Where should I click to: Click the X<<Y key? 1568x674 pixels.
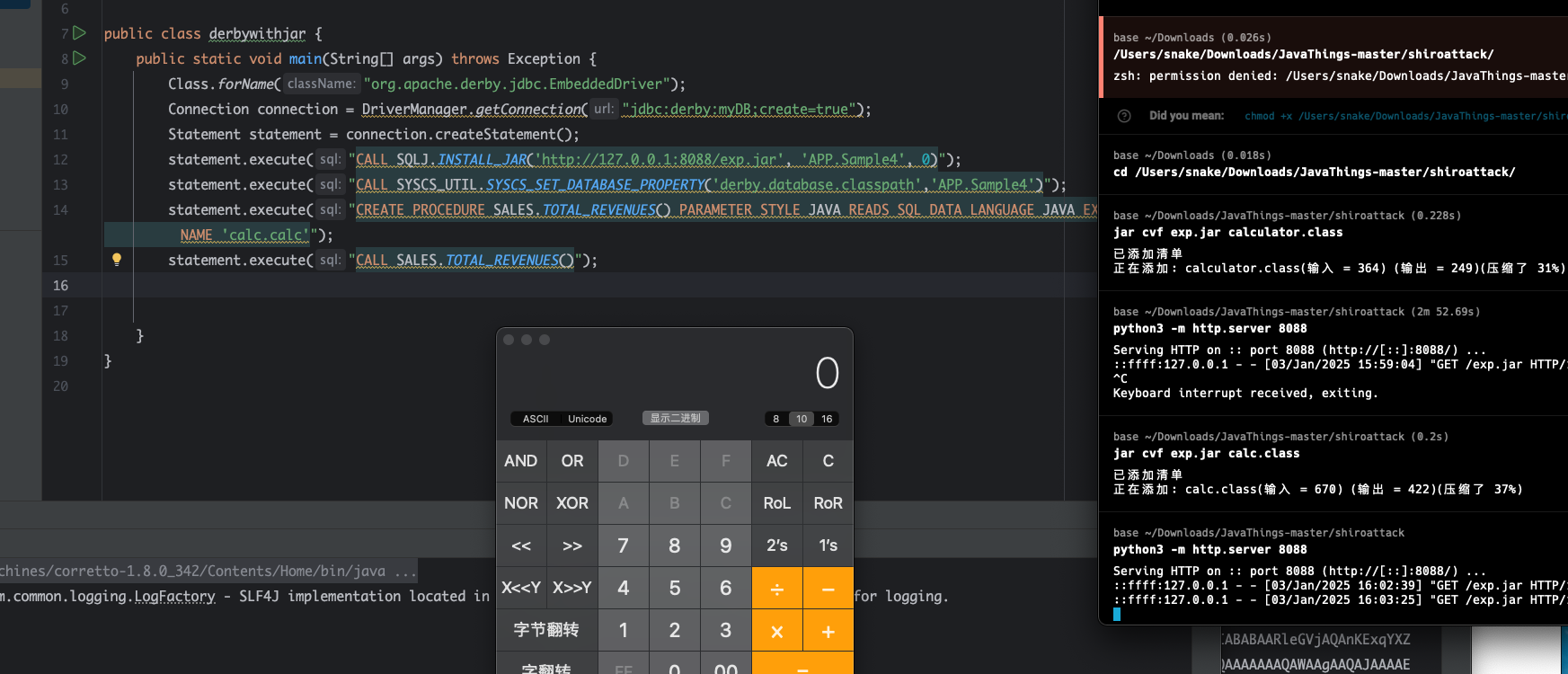(521, 588)
